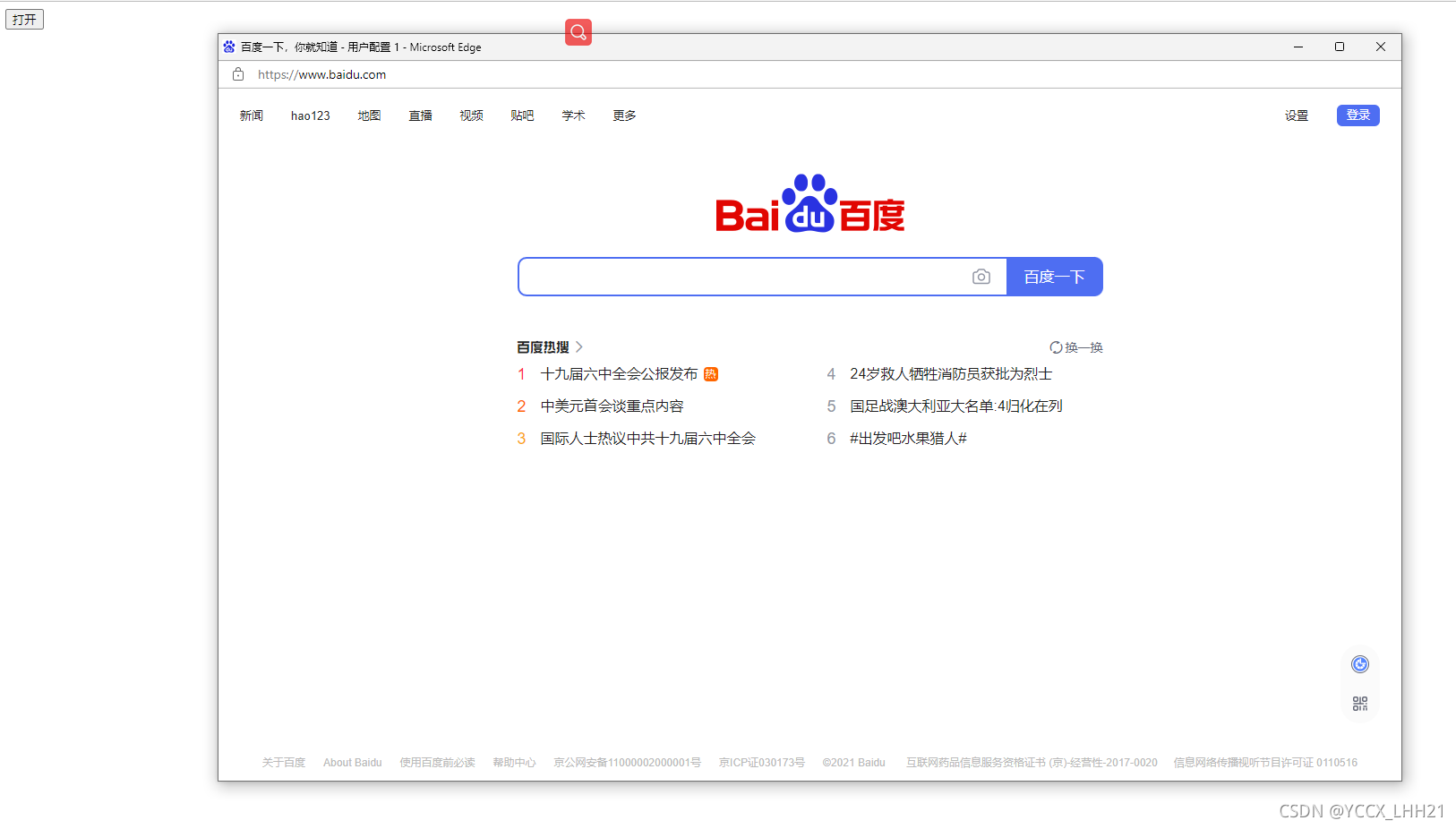Image resolution: width=1456 pixels, height=829 pixels.
Task: Click footer link 使用百度前必读
Action: 437,763
